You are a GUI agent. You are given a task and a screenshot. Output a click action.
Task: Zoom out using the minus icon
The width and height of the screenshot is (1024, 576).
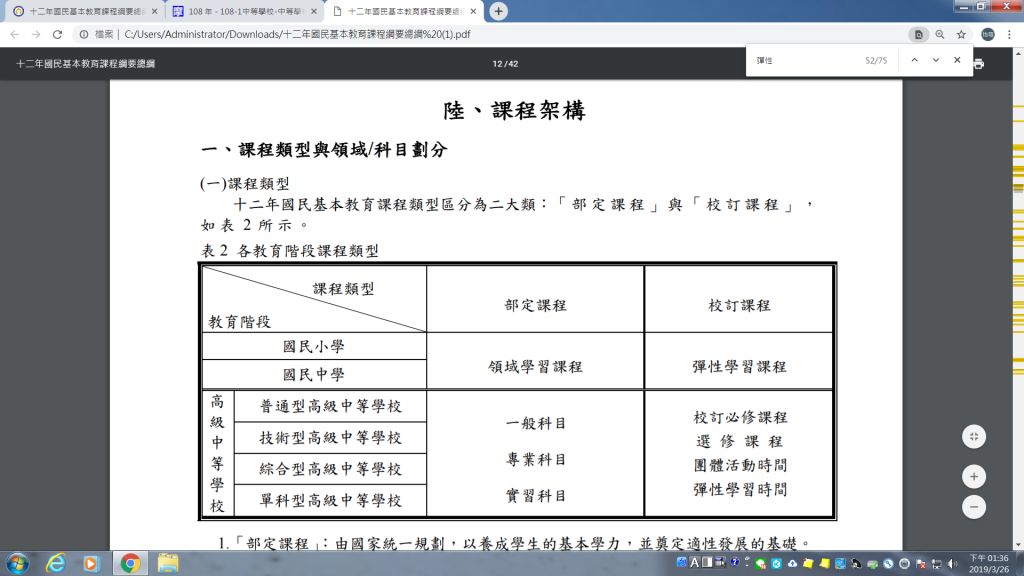[x=973, y=507]
